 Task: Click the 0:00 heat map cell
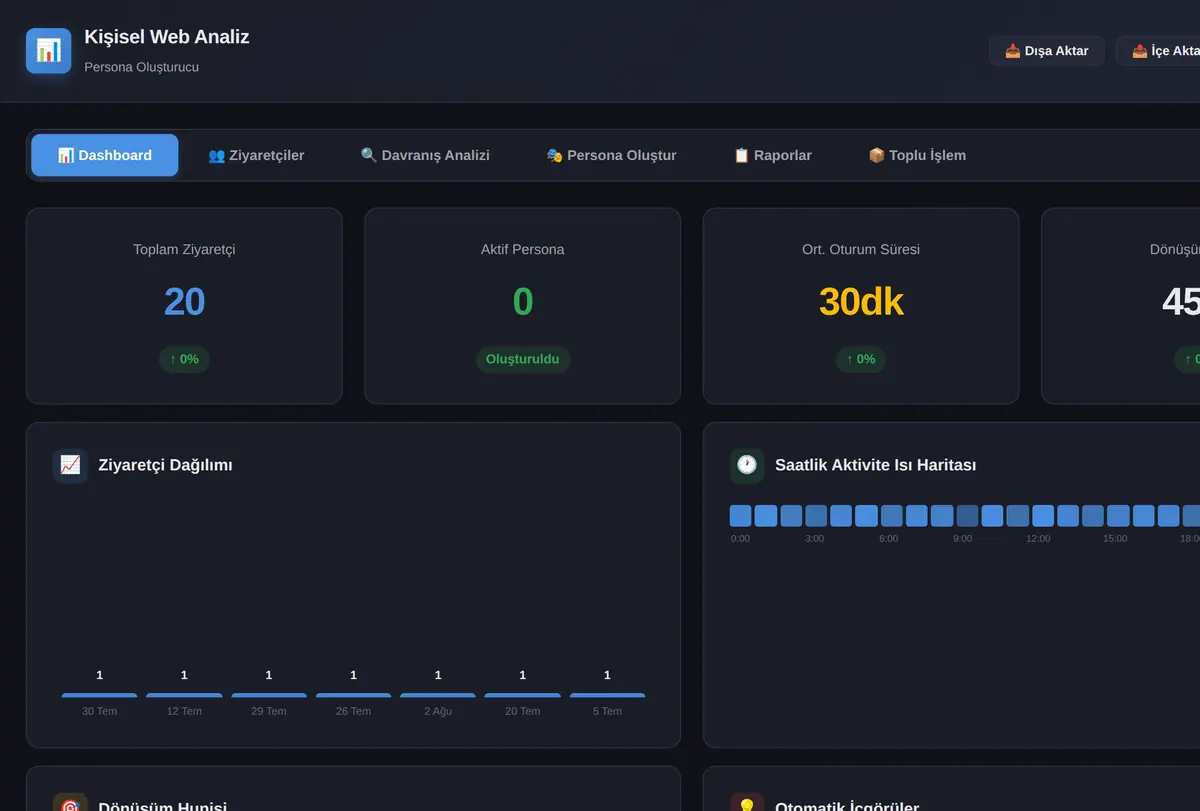coord(741,516)
